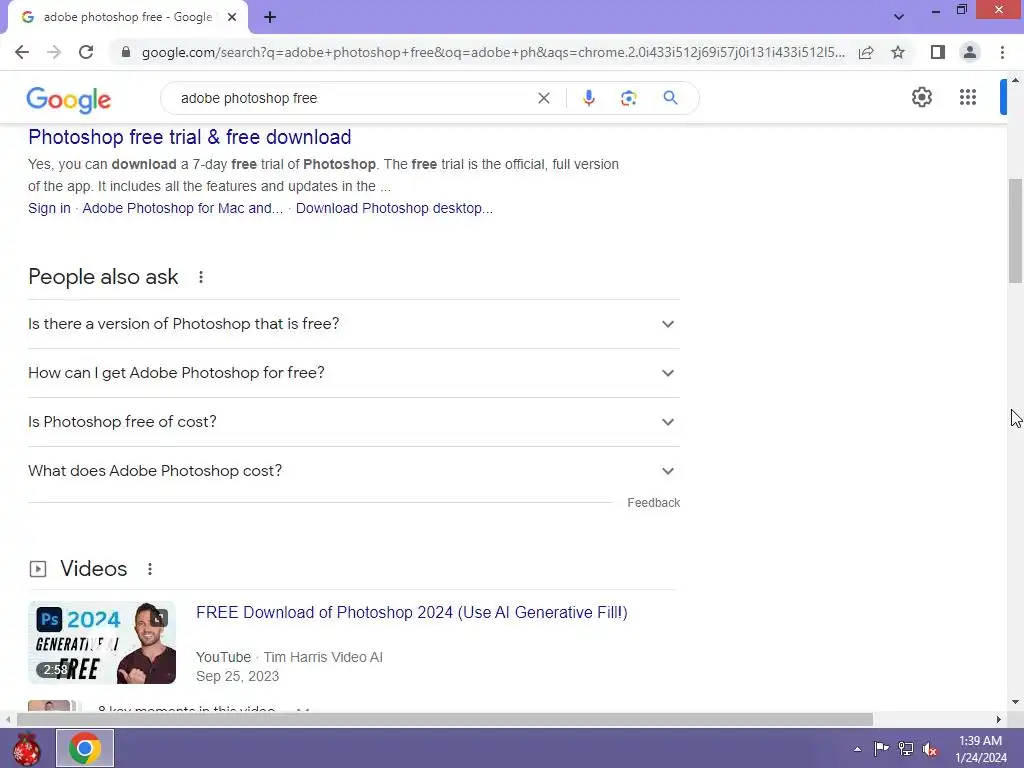Open the network tray icon
This screenshot has width=1024, height=768.
(905, 748)
